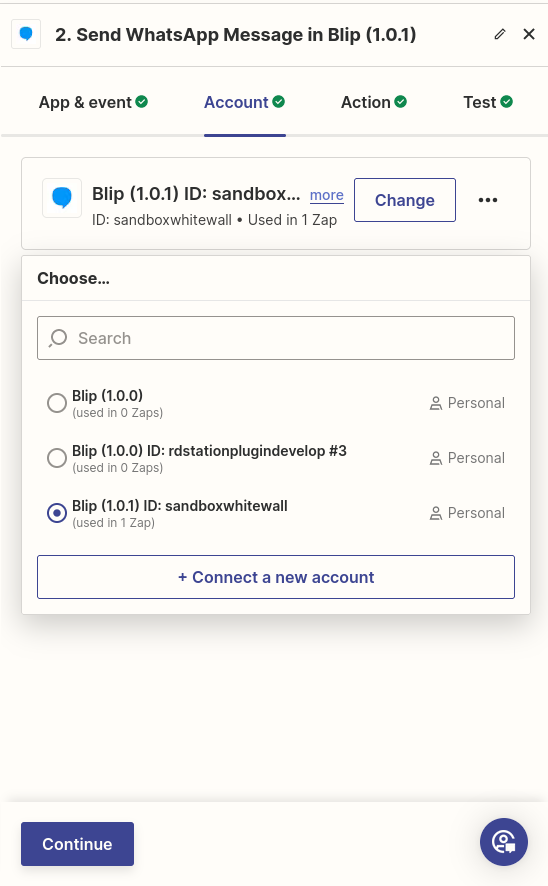Image resolution: width=548 pixels, height=886 pixels.
Task: Click the pencil rename step icon
Action: point(499,34)
